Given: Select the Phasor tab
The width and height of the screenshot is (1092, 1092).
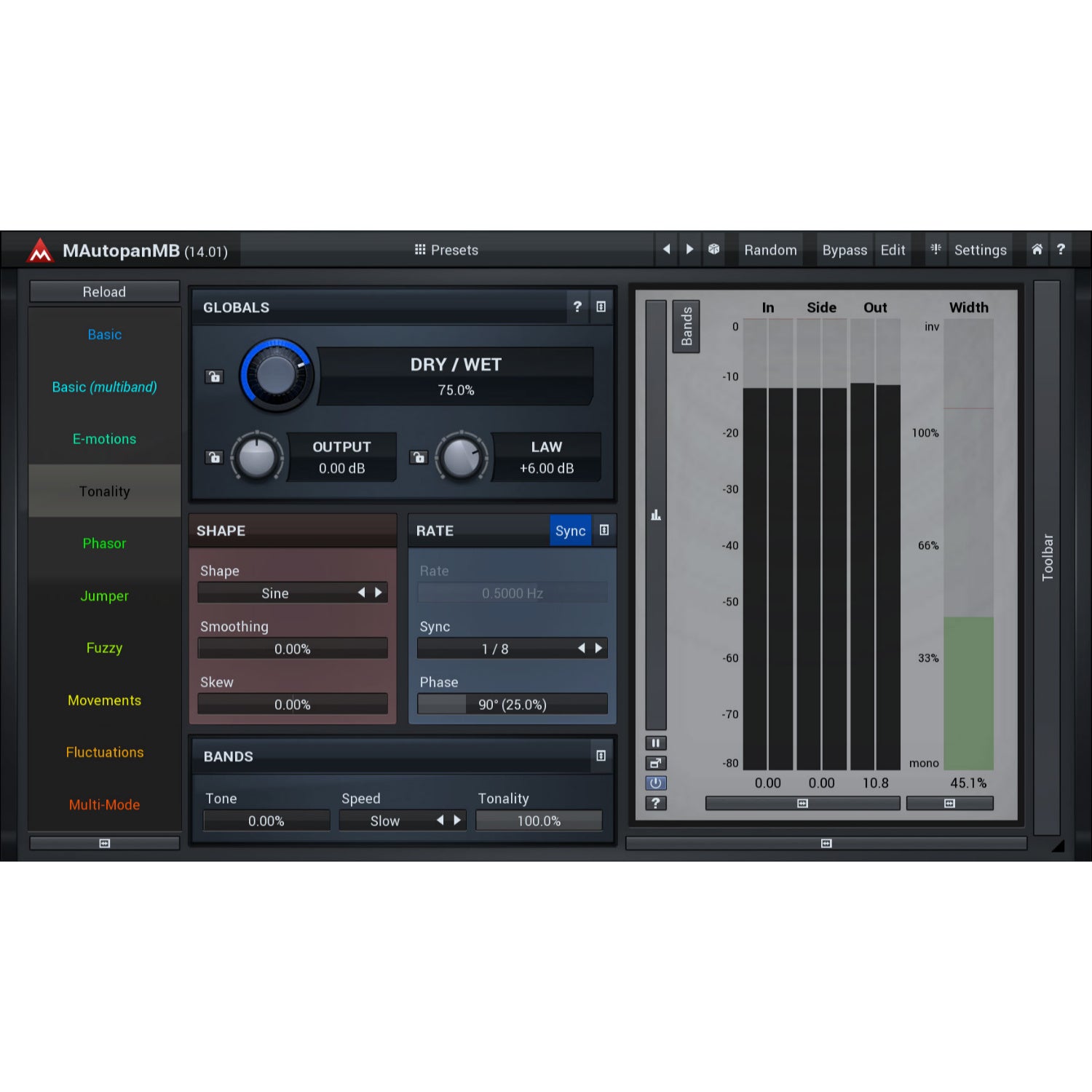Looking at the screenshot, I should click(x=105, y=543).
